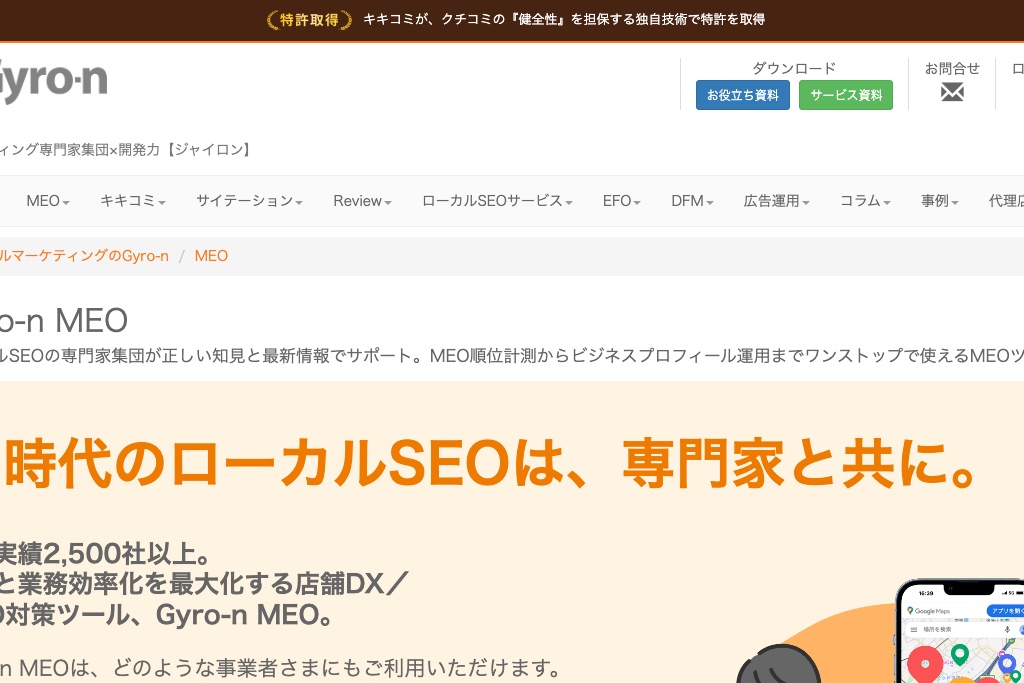
Task: Click the Gyro-n logo
Action: (x=54, y=81)
